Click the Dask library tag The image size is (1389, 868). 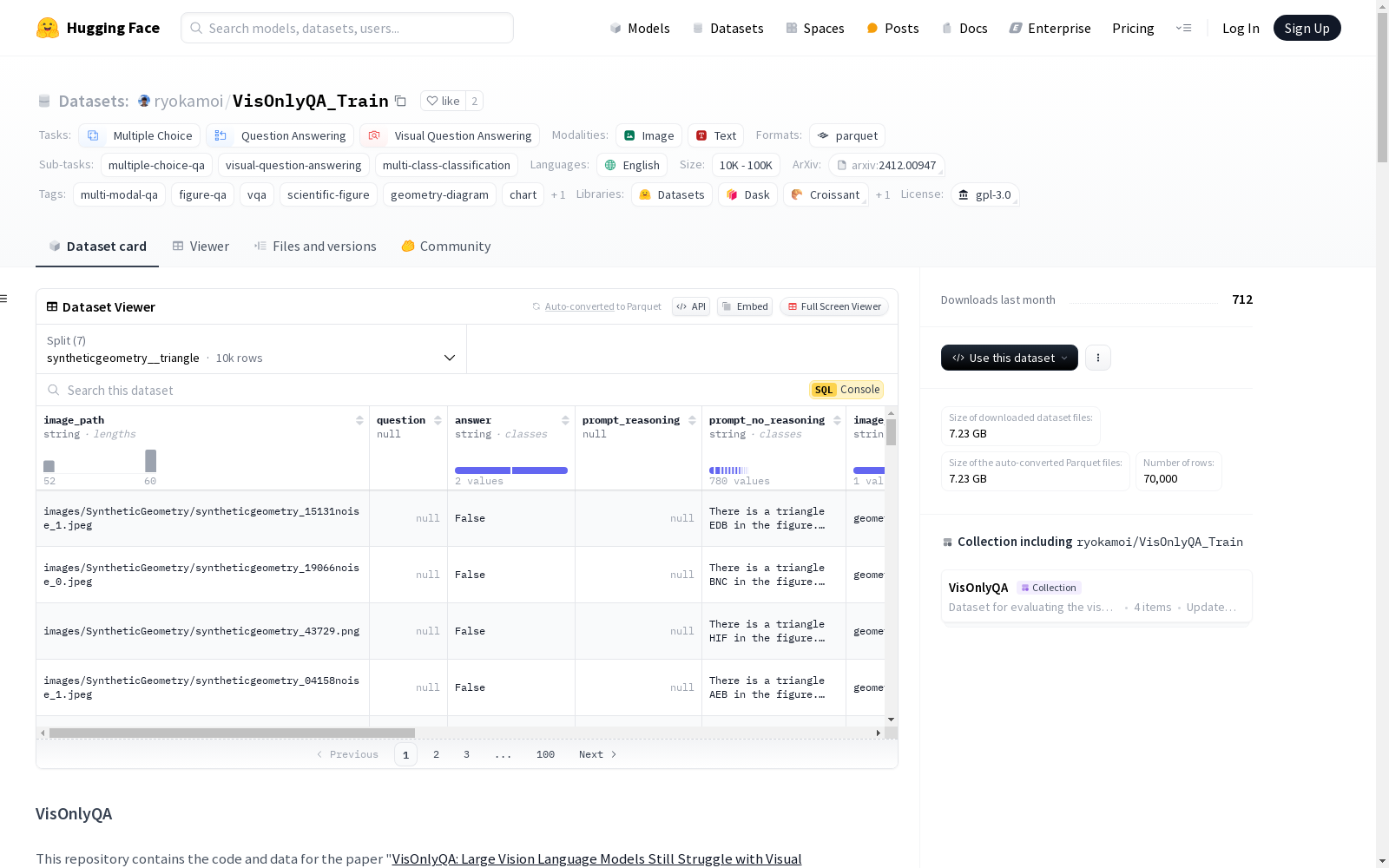coord(747,194)
